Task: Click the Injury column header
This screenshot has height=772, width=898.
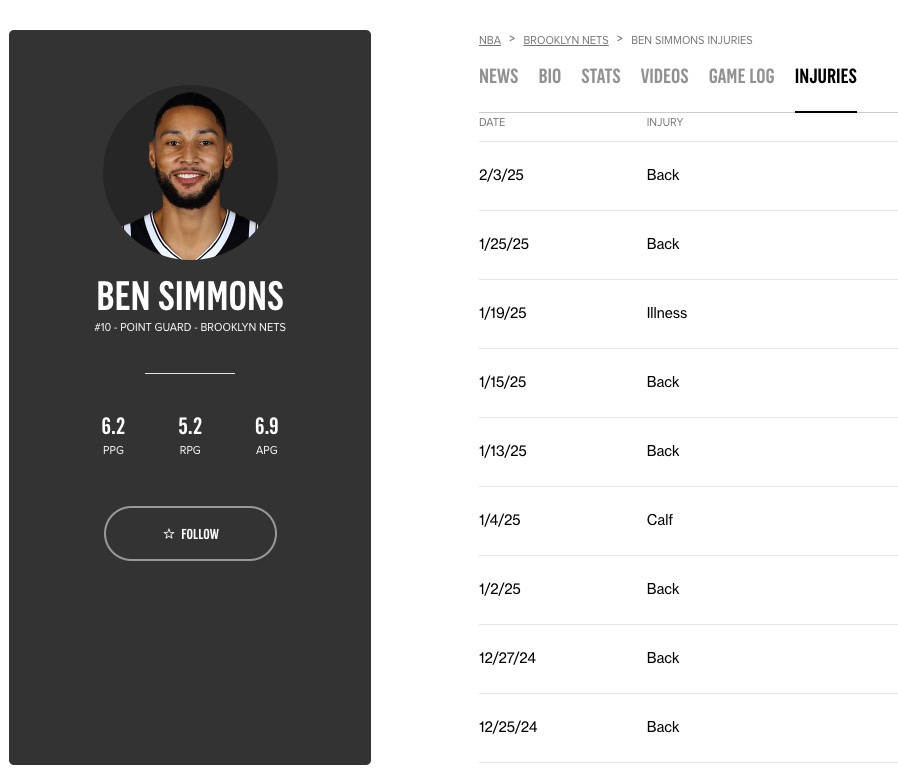Action: [x=664, y=122]
